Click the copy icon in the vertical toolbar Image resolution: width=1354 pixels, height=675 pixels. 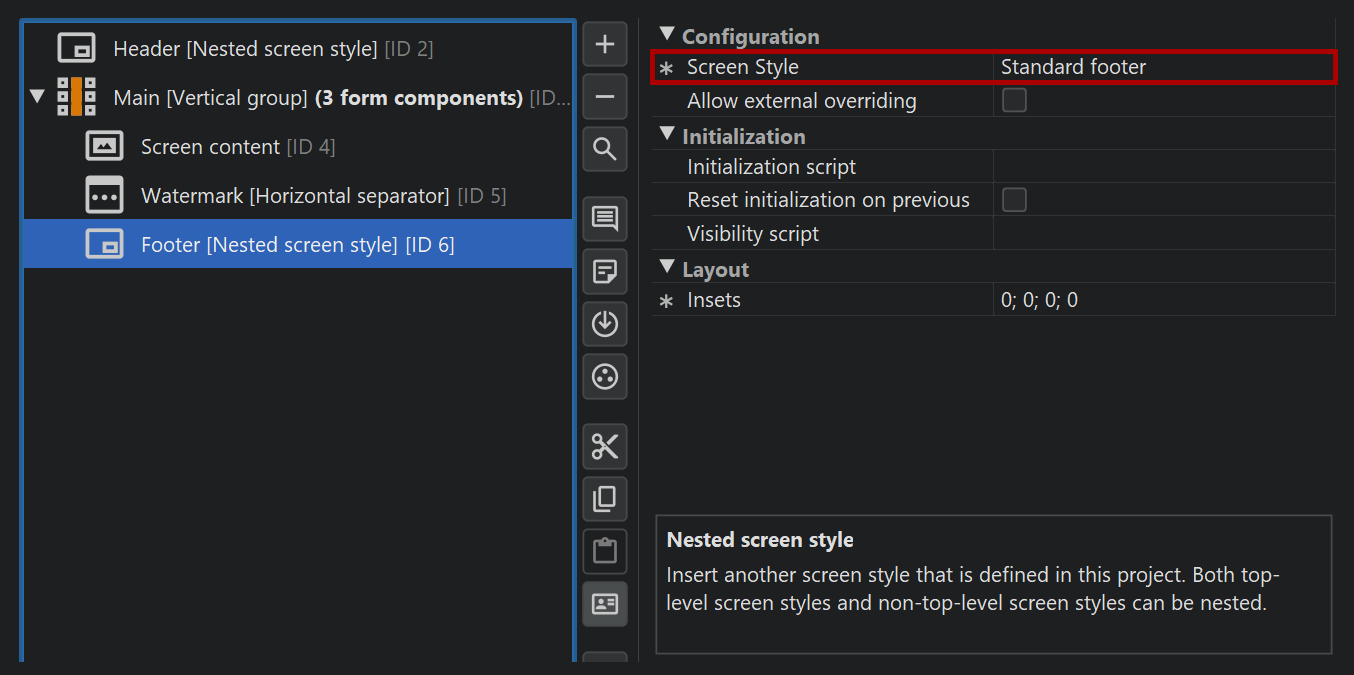point(605,499)
